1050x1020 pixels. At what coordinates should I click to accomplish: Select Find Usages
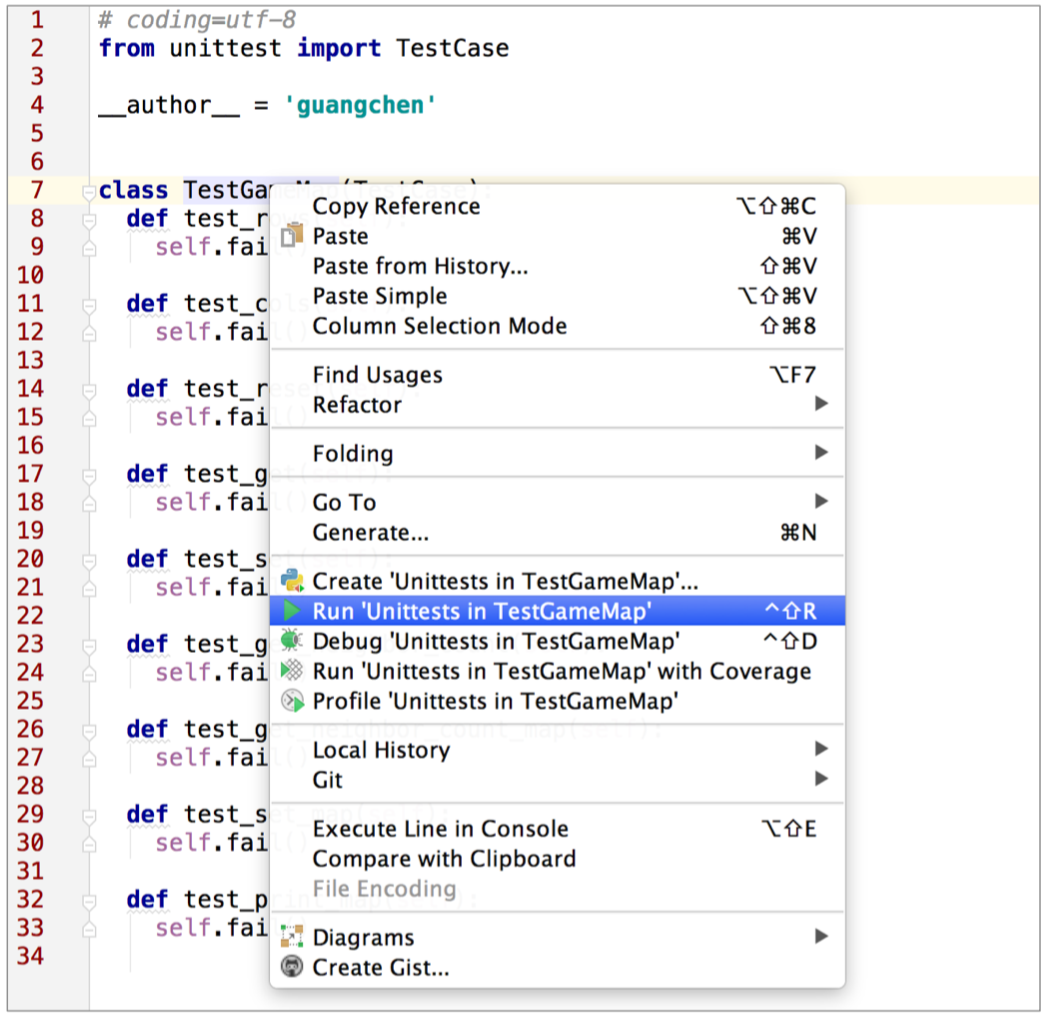pos(557,375)
